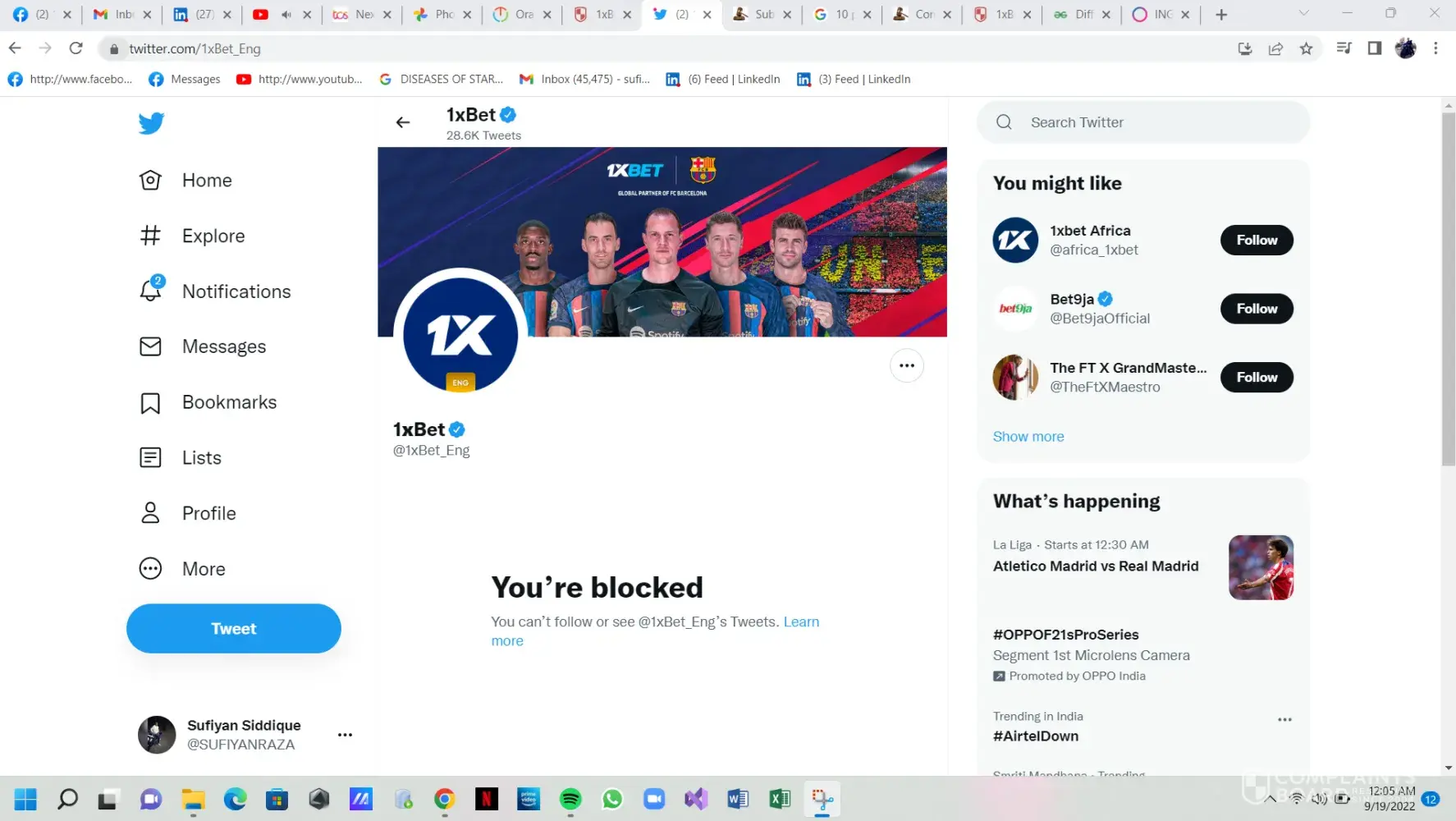The height and width of the screenshot is (821, 1456).
Task: Click the taskbar clock and date
Action: (1390, 799)
